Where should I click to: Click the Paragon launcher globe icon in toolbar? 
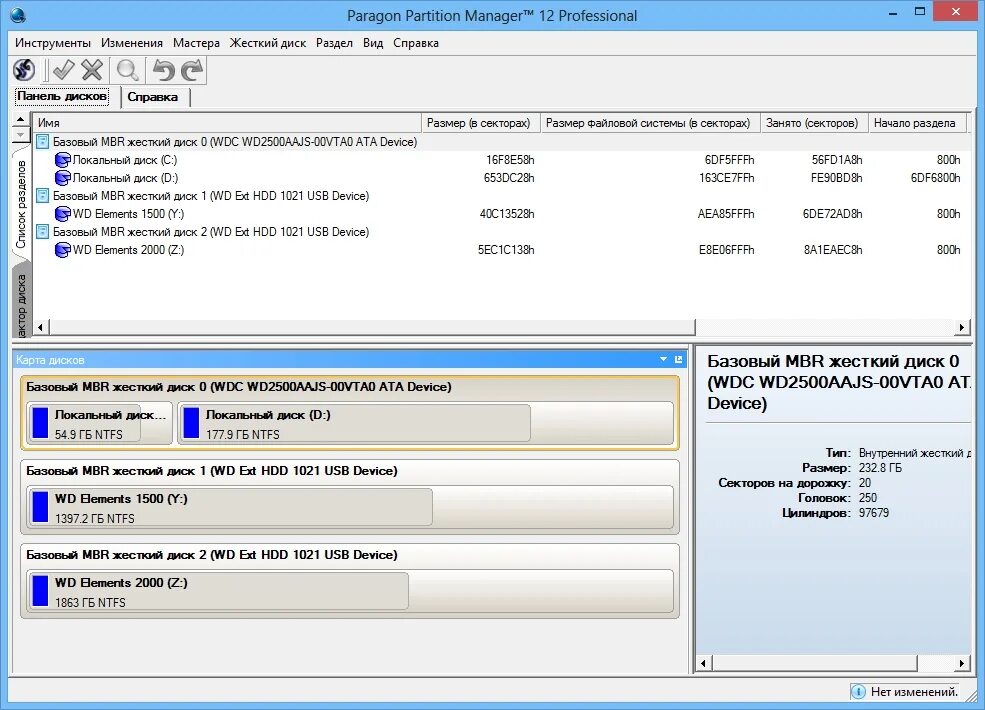pyautogui.click(x=24, y=70)
